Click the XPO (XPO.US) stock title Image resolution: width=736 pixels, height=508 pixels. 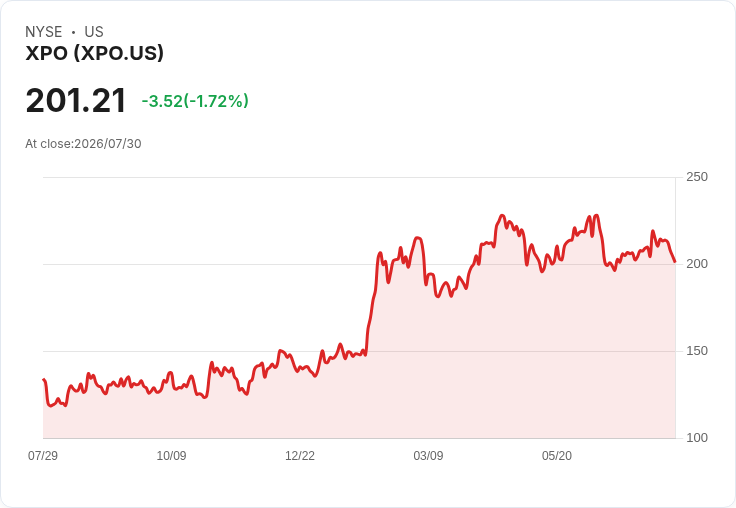[x=94, y=53]
